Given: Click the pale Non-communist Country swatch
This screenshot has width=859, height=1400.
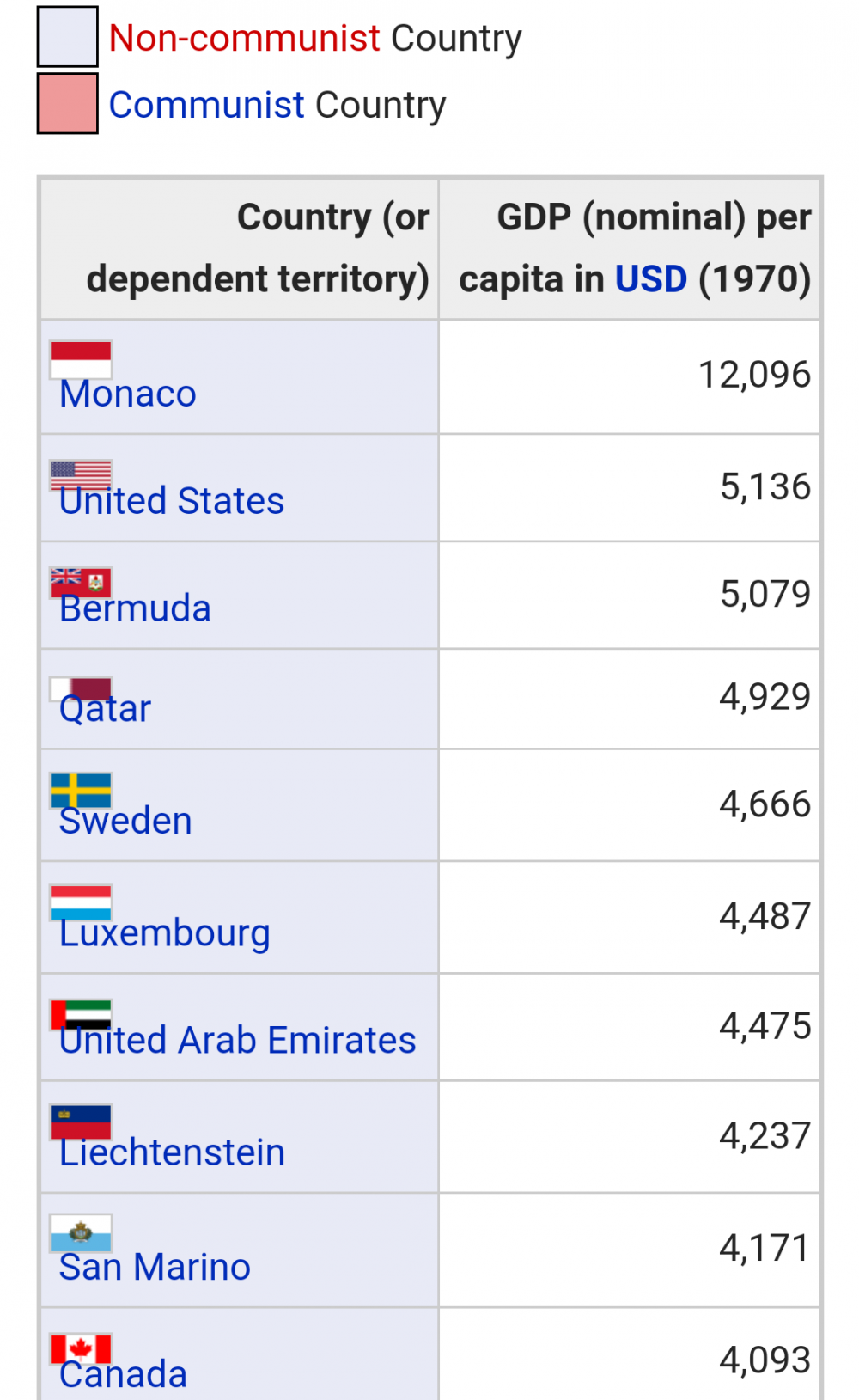Looking at the screenshot, I should [x=67, y=37].
